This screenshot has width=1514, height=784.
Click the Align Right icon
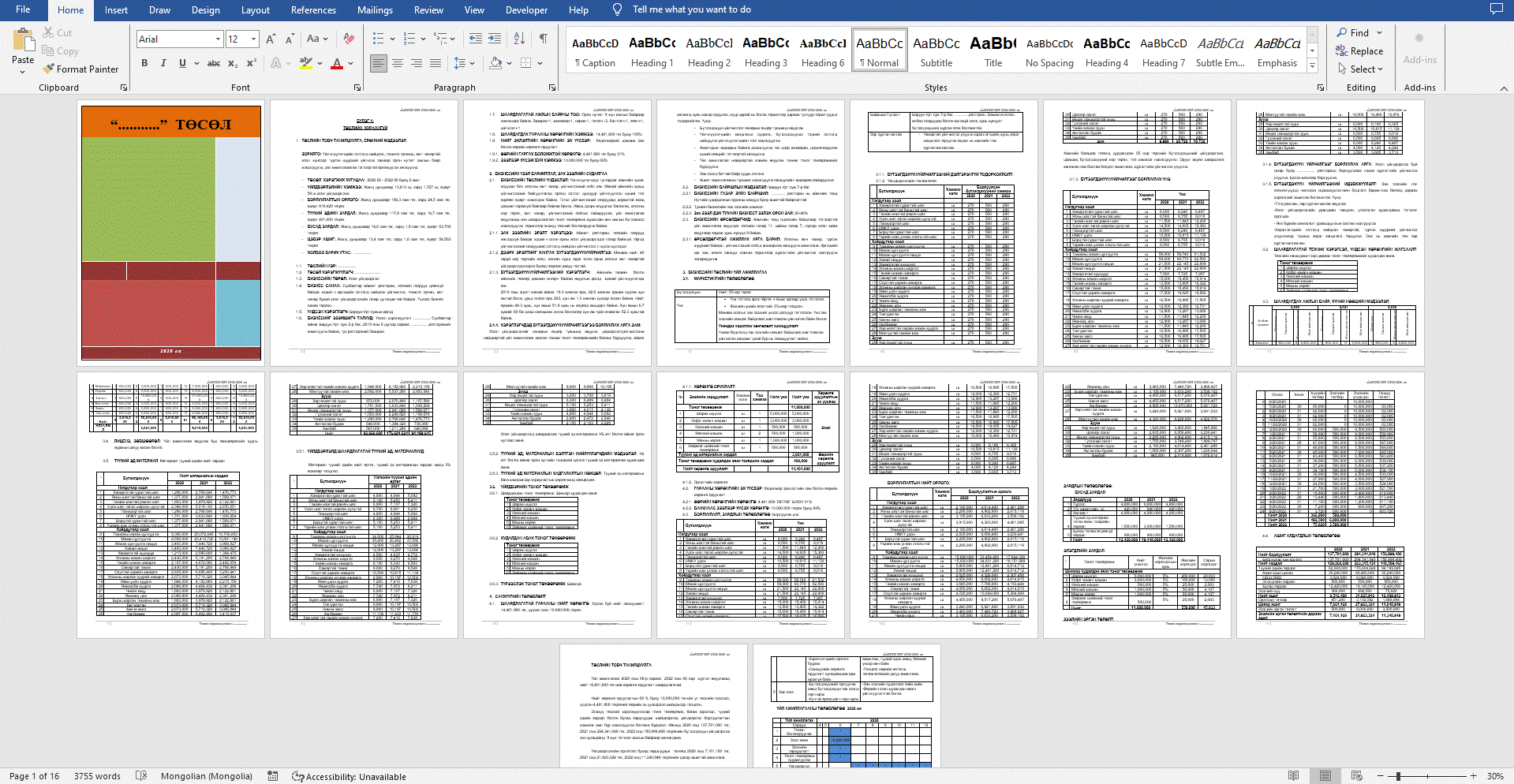point(417,63)
